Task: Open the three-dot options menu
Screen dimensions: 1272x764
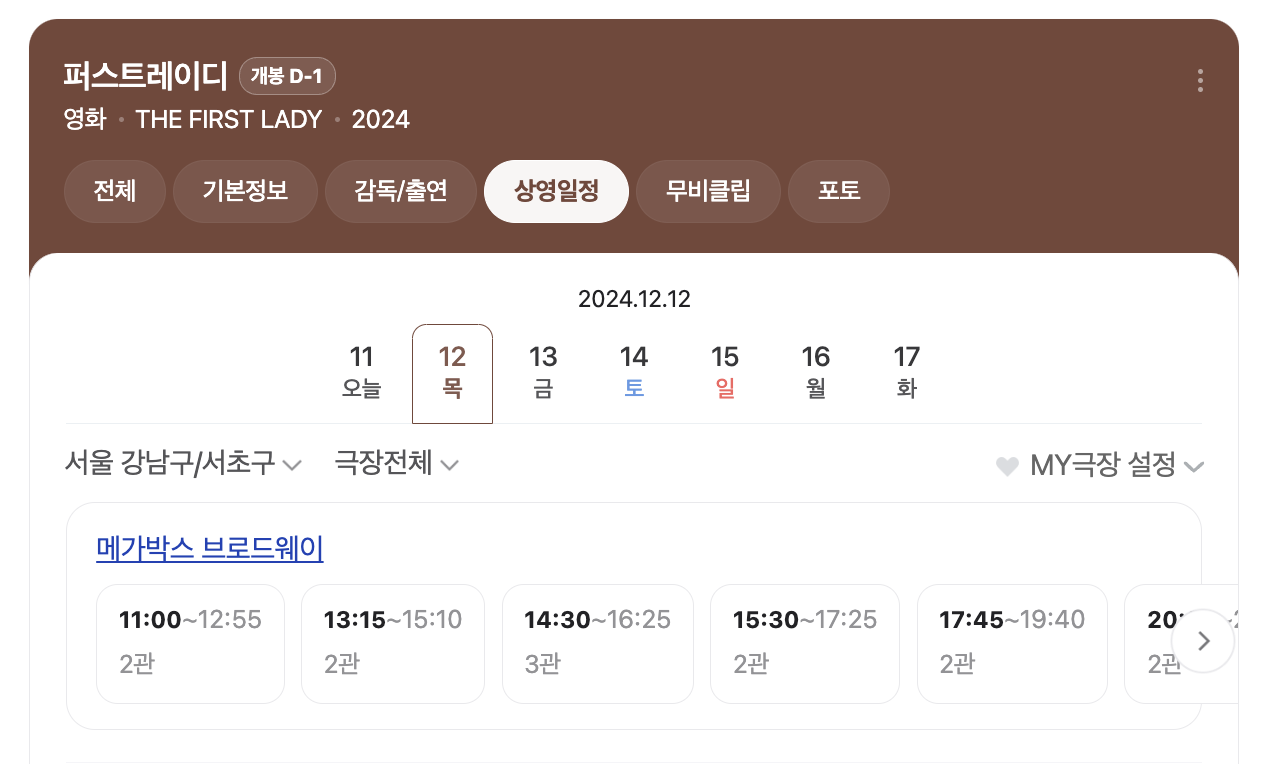Action: [1200, 80]
